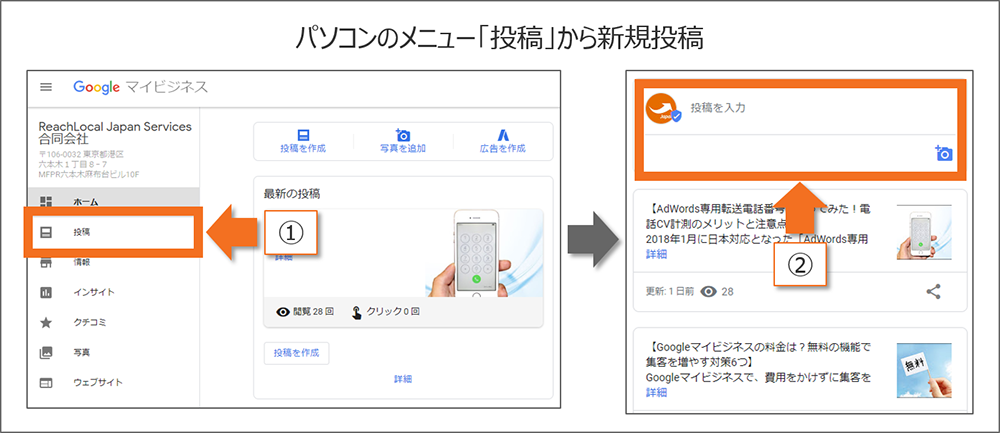Click the AdWords post phone thumbnail
The height and width of the screenshot is (433, 1000).
click(x=924, y=231)
